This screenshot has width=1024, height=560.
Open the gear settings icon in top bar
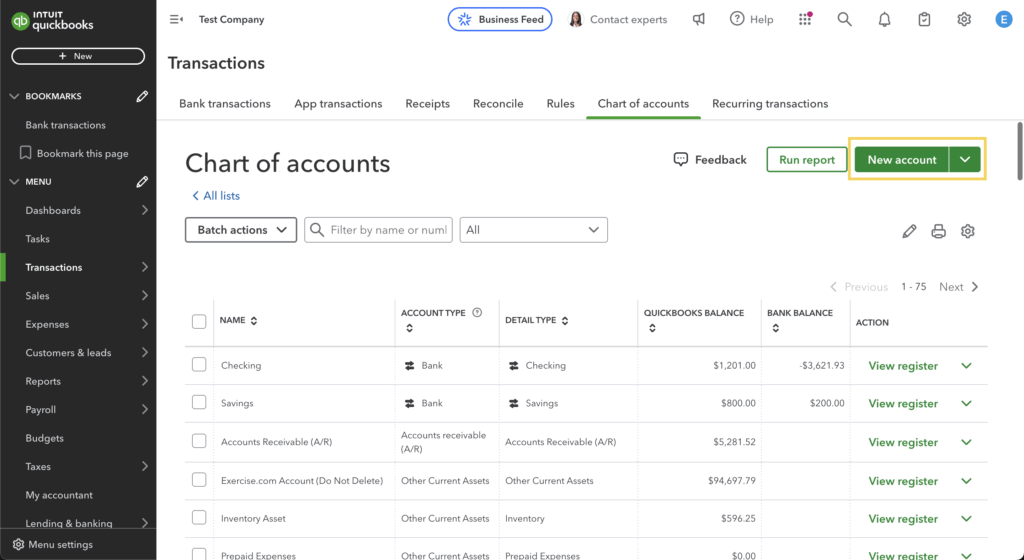[964, 19]
